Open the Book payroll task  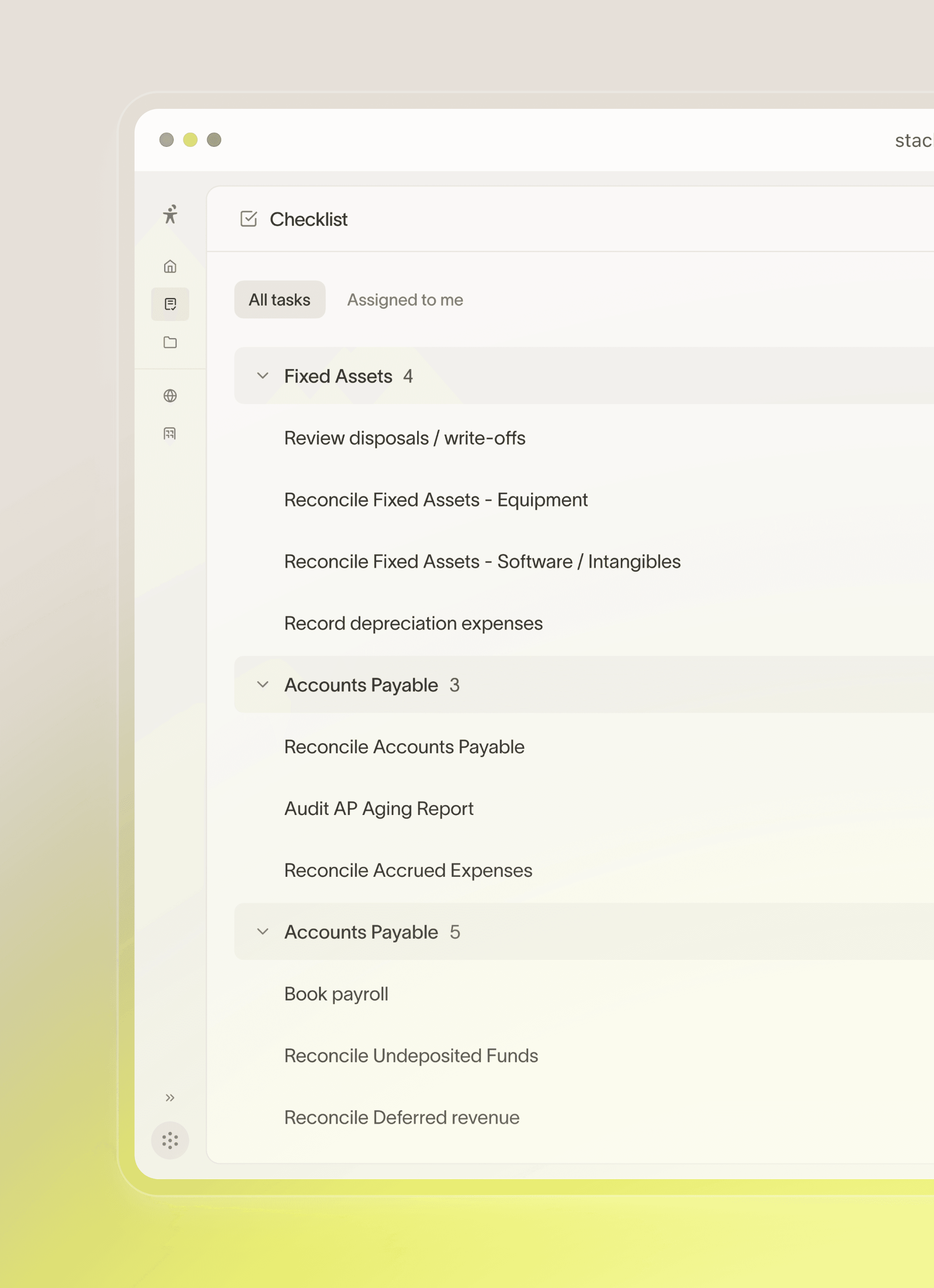click(x=336, y=994)
